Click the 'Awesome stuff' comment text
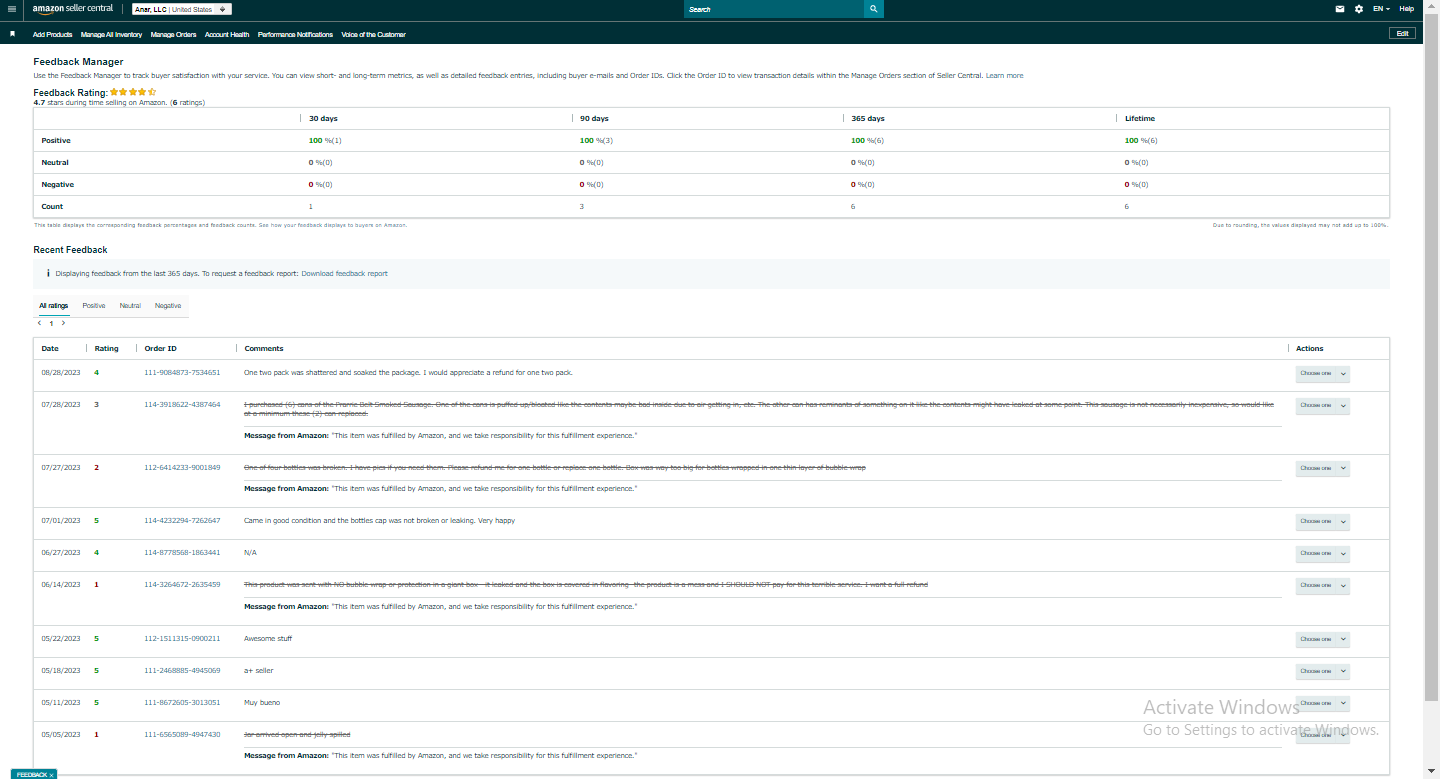Viewport: 1440px width, 779px height. point(268,639)
